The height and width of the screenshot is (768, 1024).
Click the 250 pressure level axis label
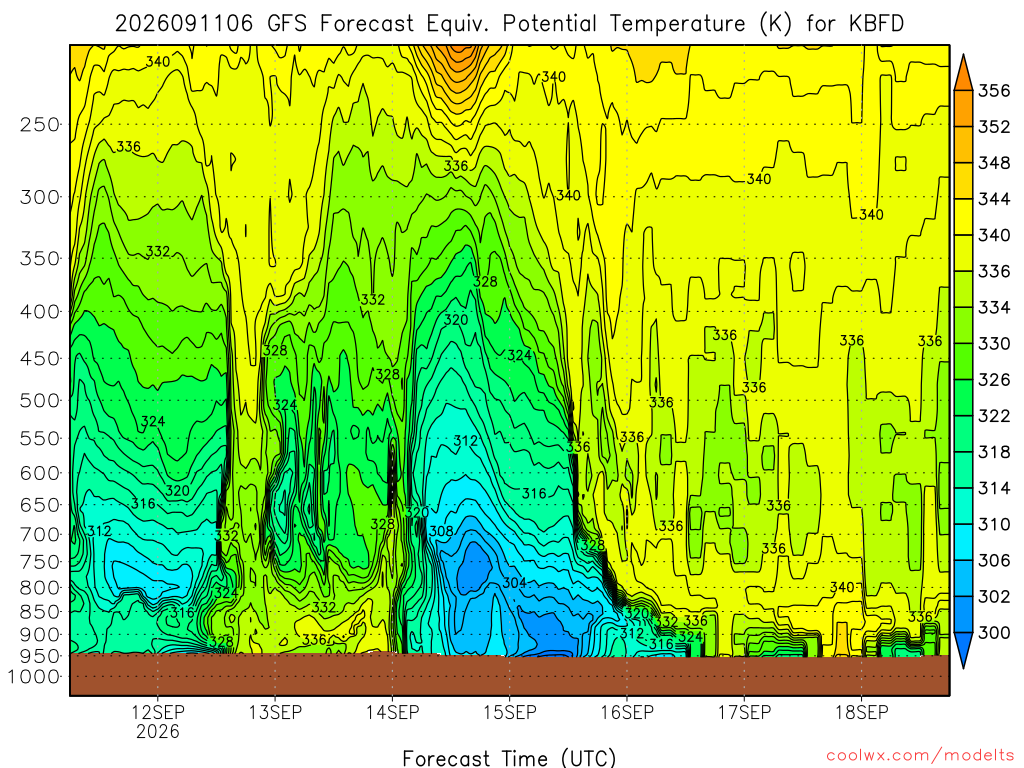point(40,124)
